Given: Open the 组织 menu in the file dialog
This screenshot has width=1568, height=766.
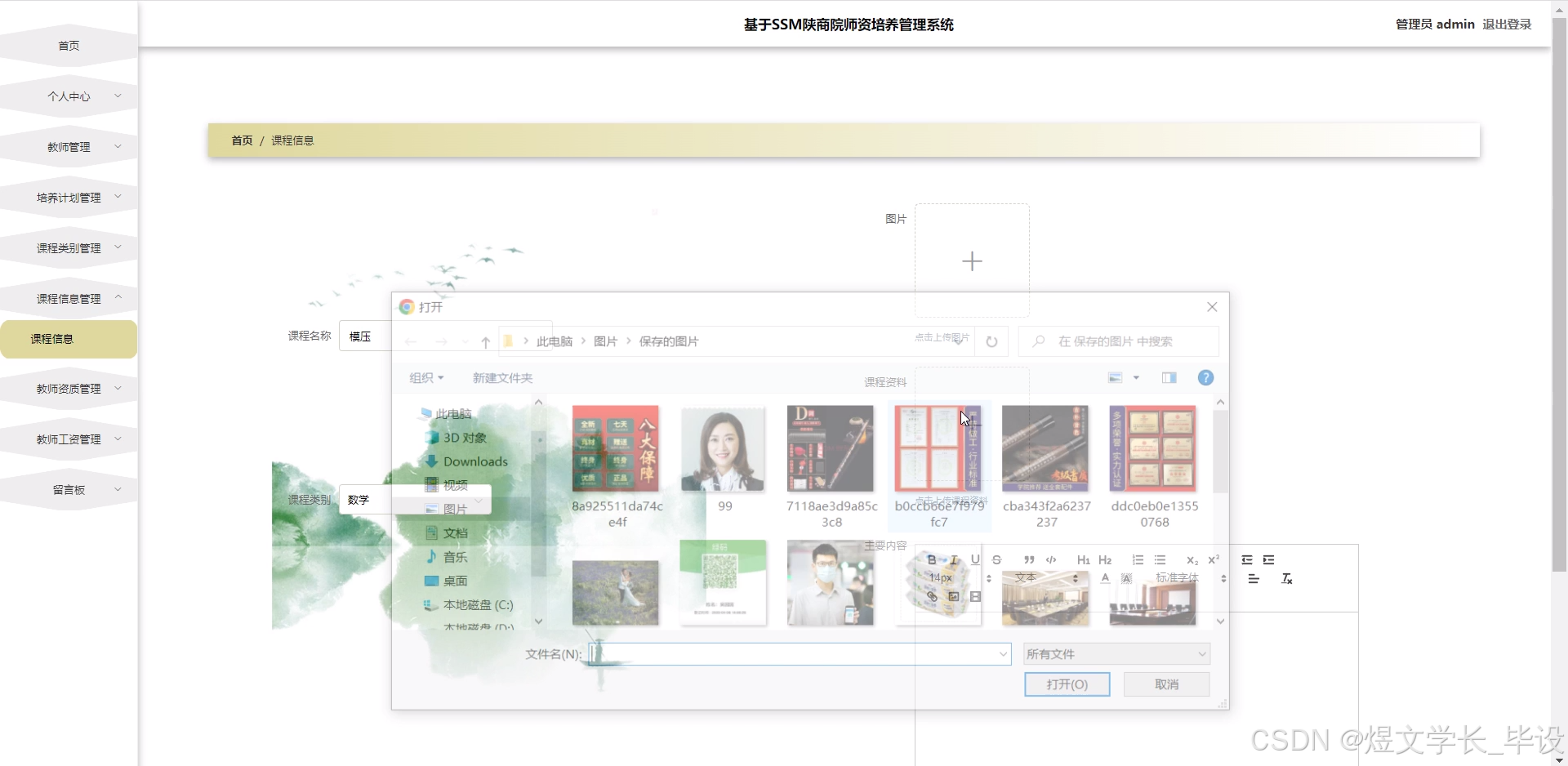Looking at the screenshot, I should 426,377.
